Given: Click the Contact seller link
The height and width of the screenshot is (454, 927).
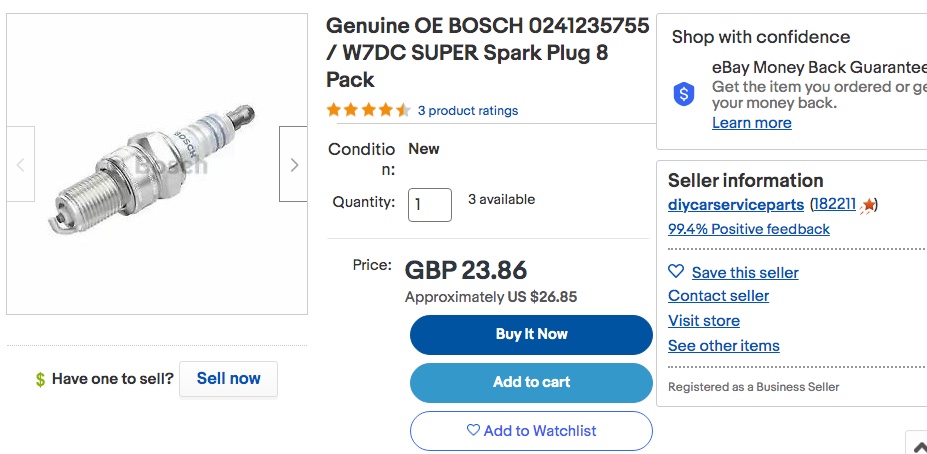Looking at the screenshot, I should click(x=718, y=296).
